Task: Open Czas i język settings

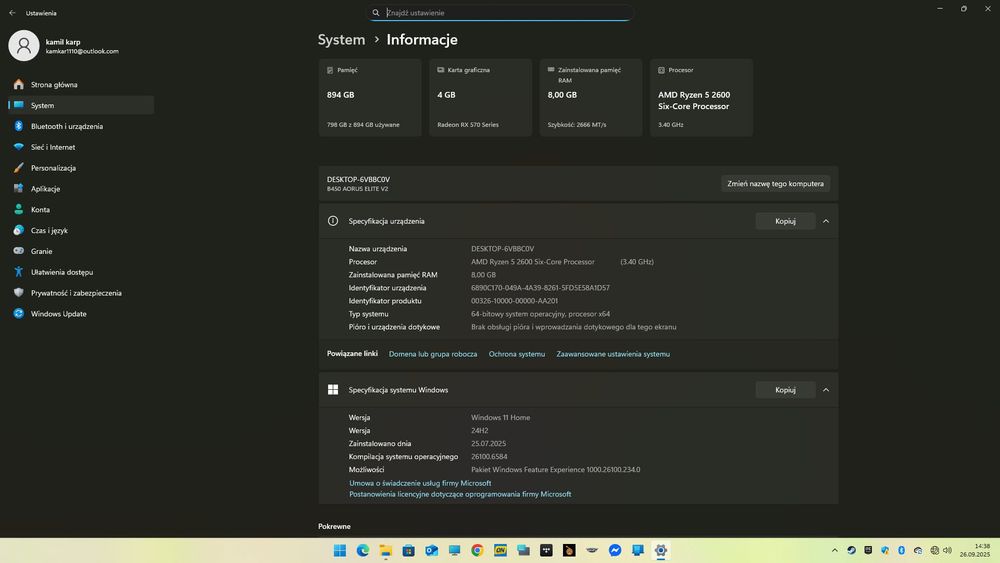Action: (x=81, y=230)
